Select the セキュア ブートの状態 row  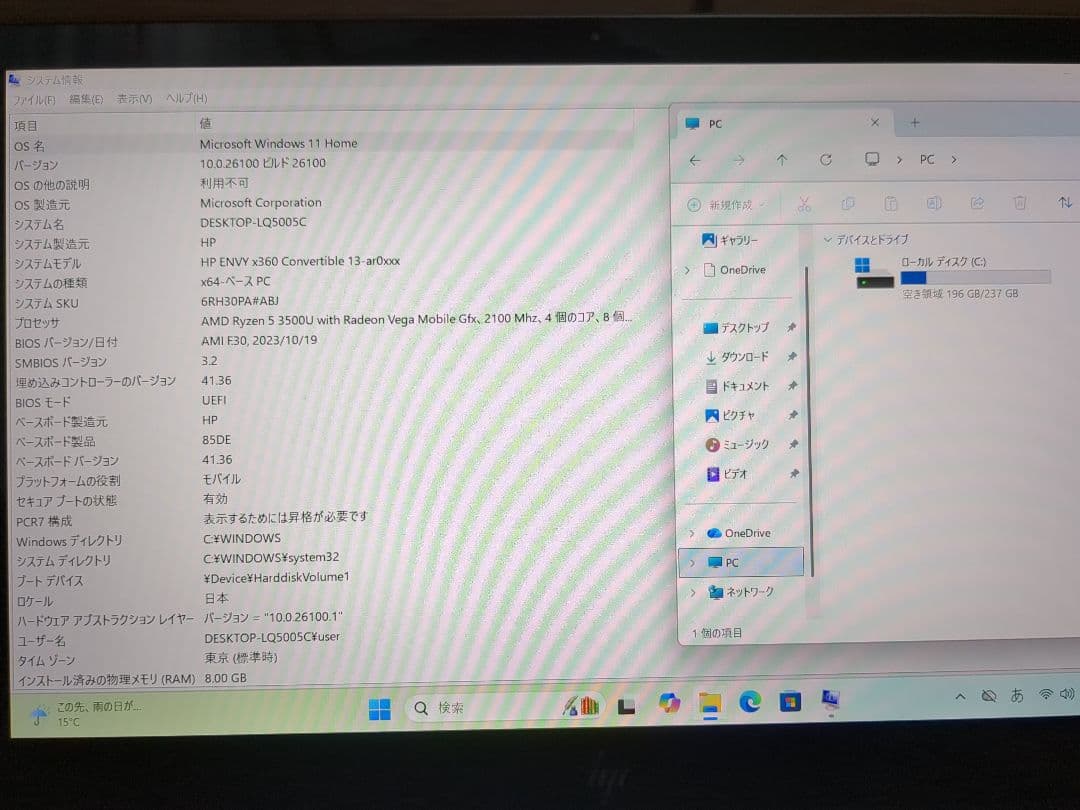pos(322,499)
